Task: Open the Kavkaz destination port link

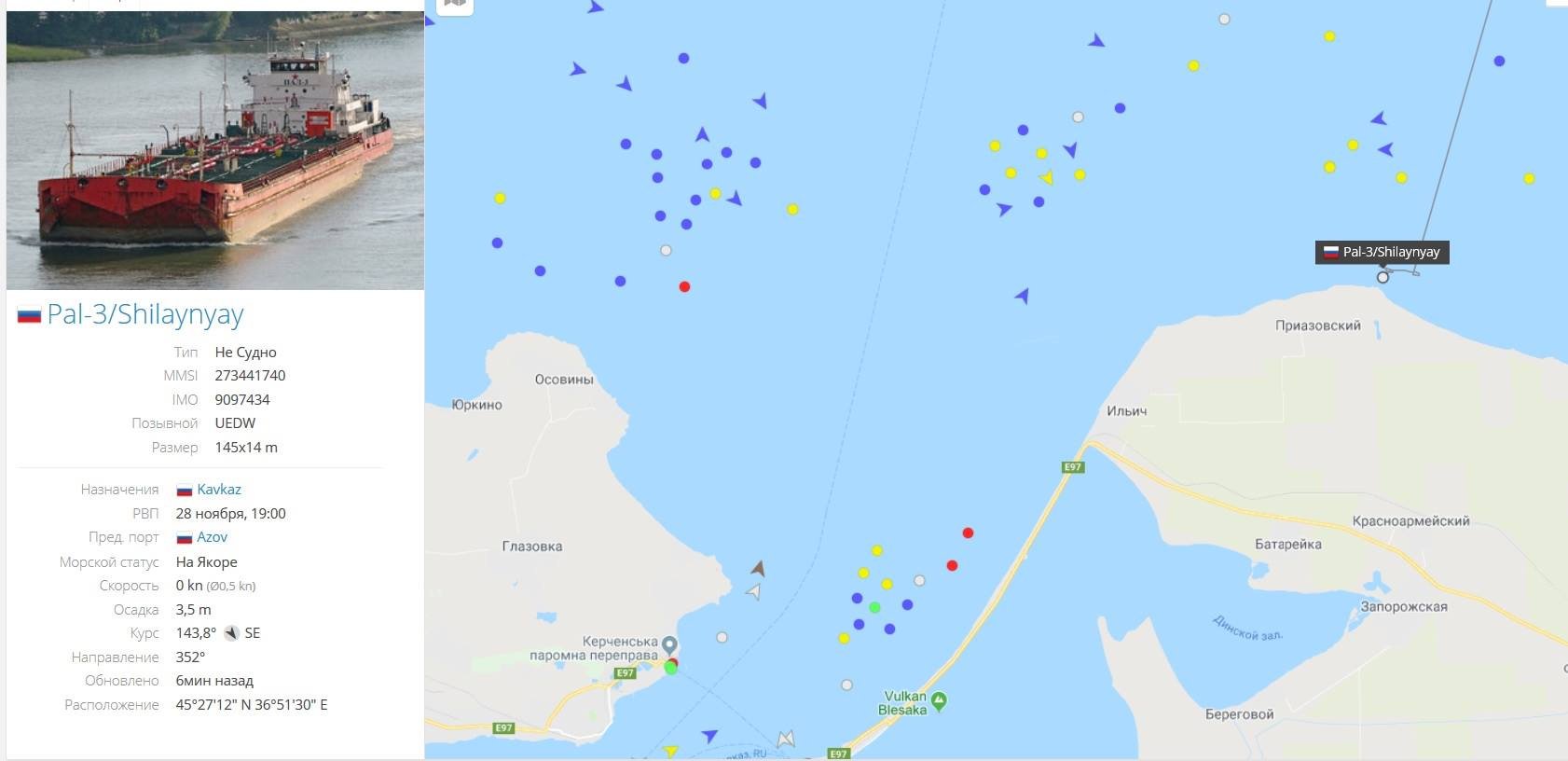Action: click(219, 490)
